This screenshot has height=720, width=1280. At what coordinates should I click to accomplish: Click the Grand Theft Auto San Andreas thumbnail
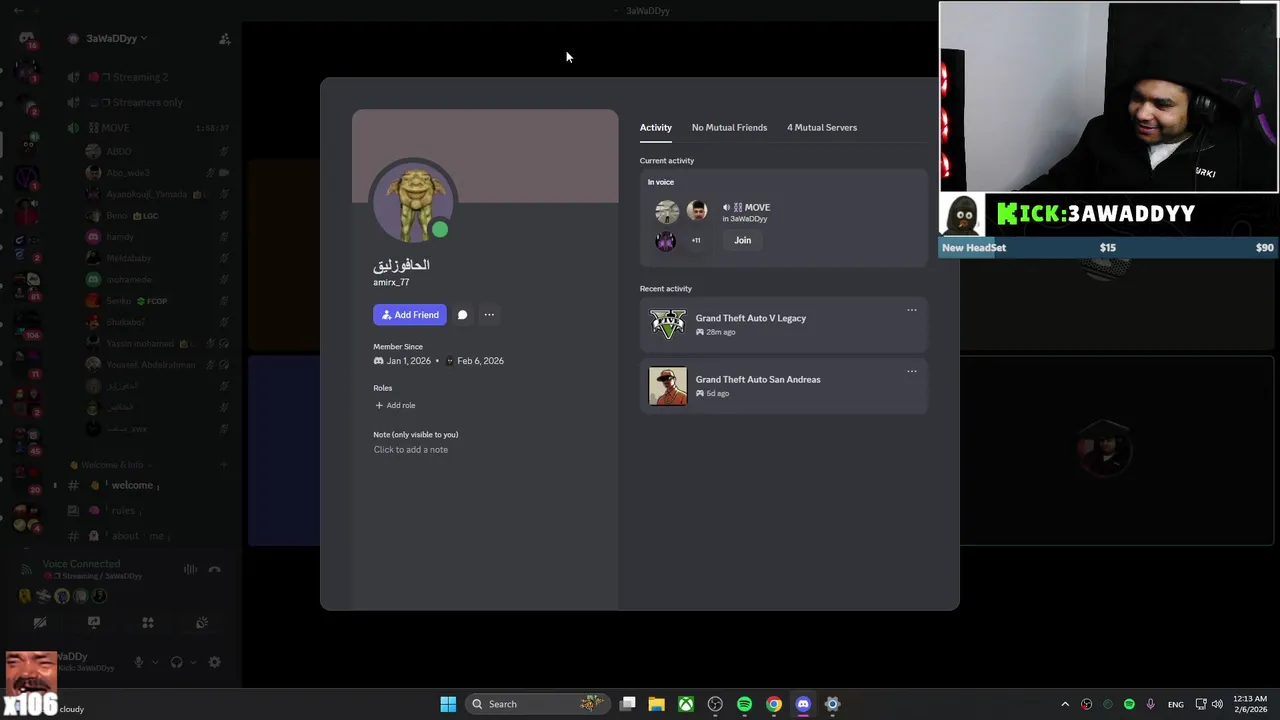668,386
